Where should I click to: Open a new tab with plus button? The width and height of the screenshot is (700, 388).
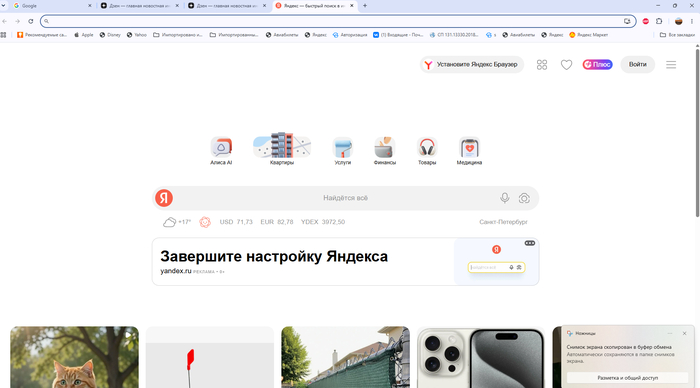click(x=365, y=6)
